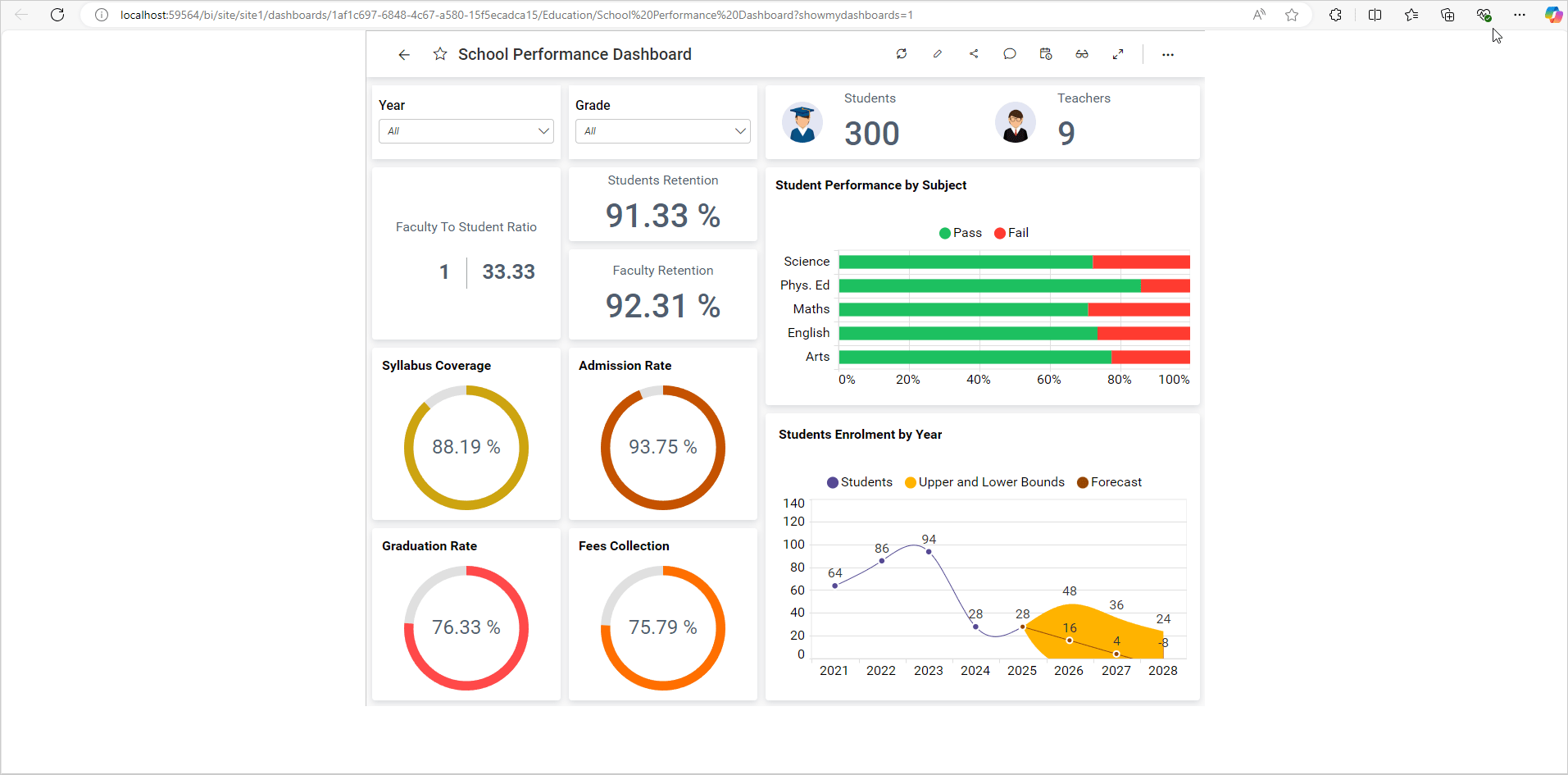
Task: Click the glasses views icon
Action: (1082, 54)
